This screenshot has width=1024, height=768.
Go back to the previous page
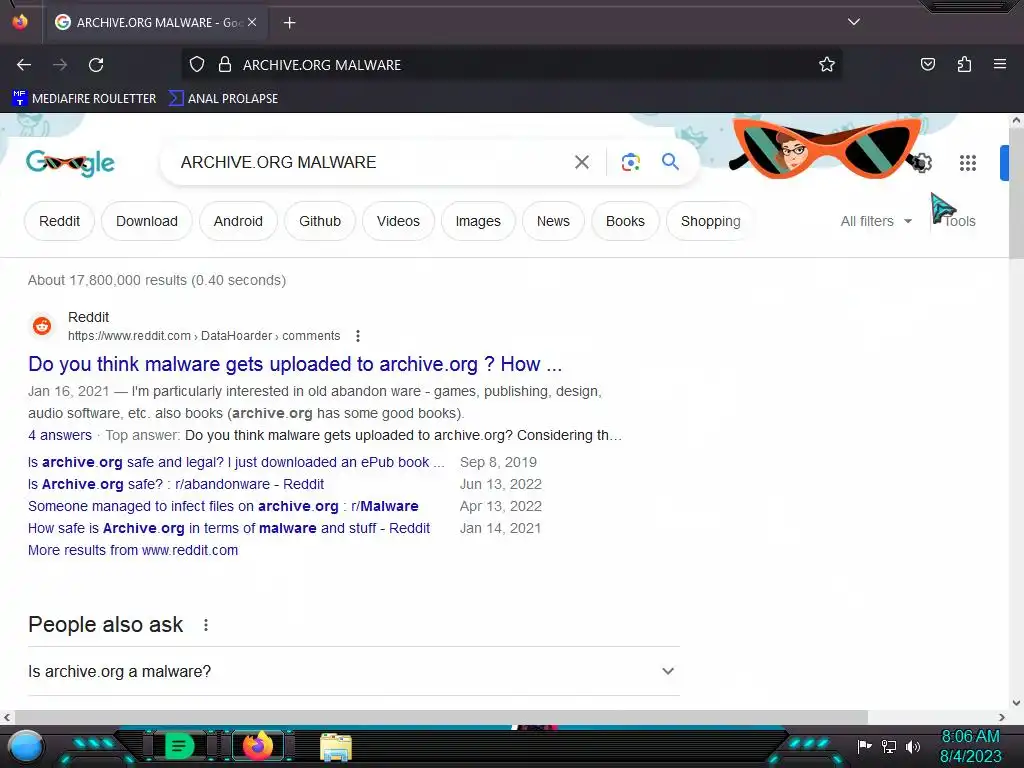point(24,65)
